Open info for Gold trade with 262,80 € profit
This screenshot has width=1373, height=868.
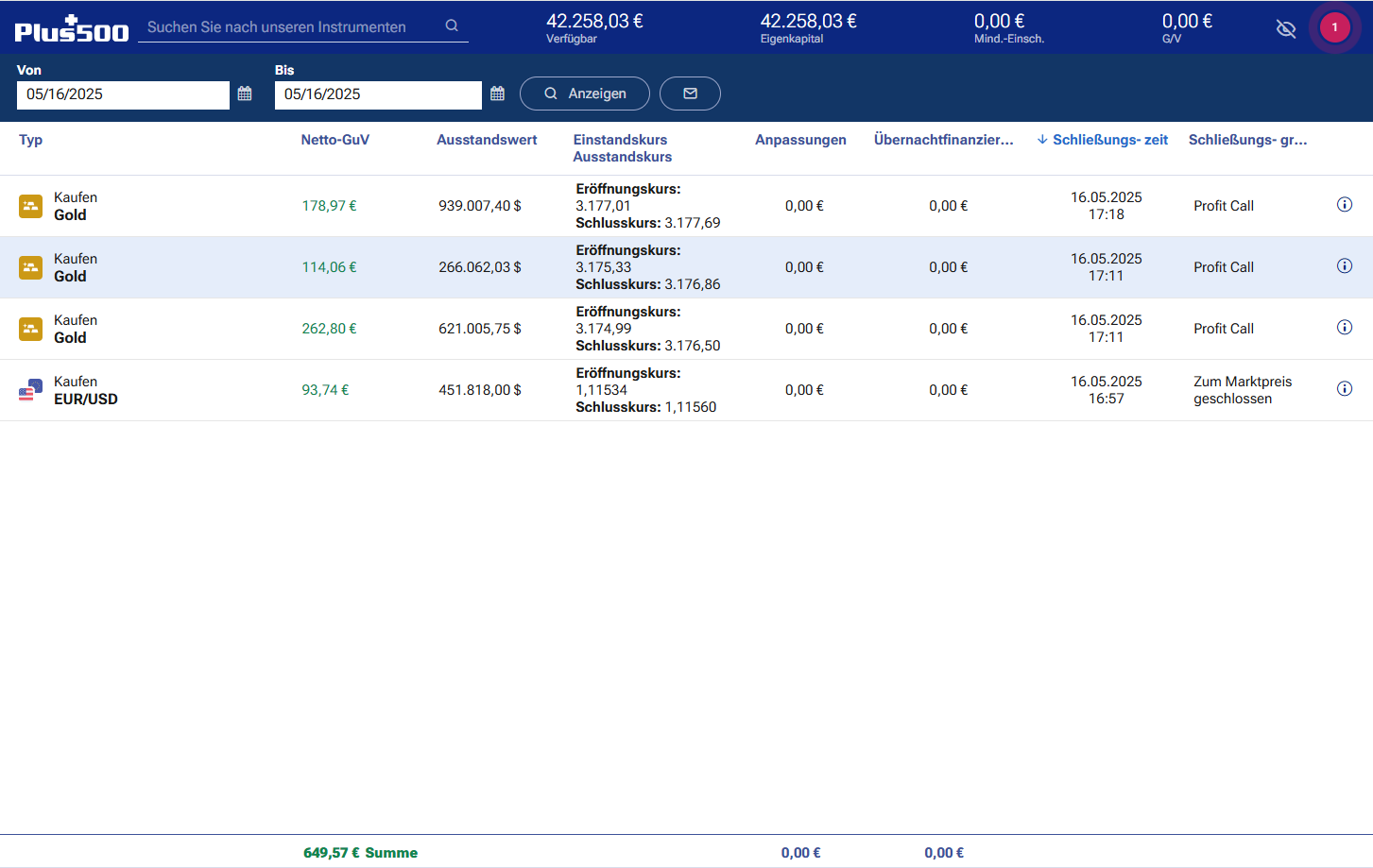click(1345, 328)
